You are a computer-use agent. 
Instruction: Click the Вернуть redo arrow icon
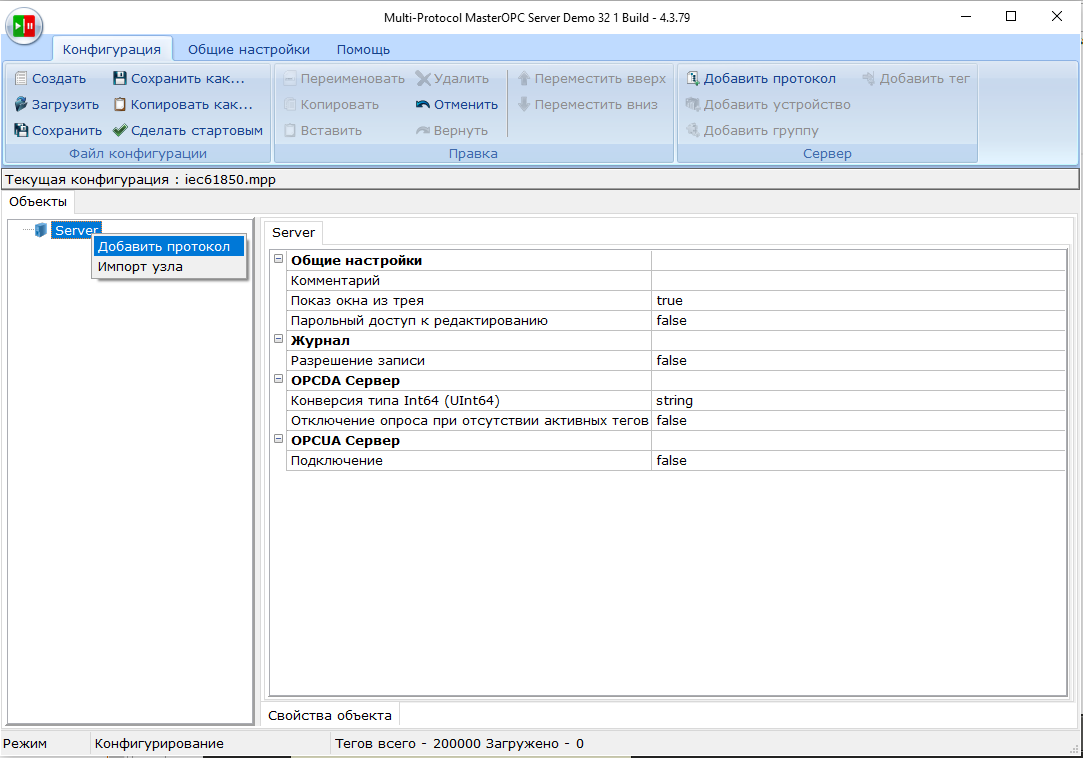point(423,130)
